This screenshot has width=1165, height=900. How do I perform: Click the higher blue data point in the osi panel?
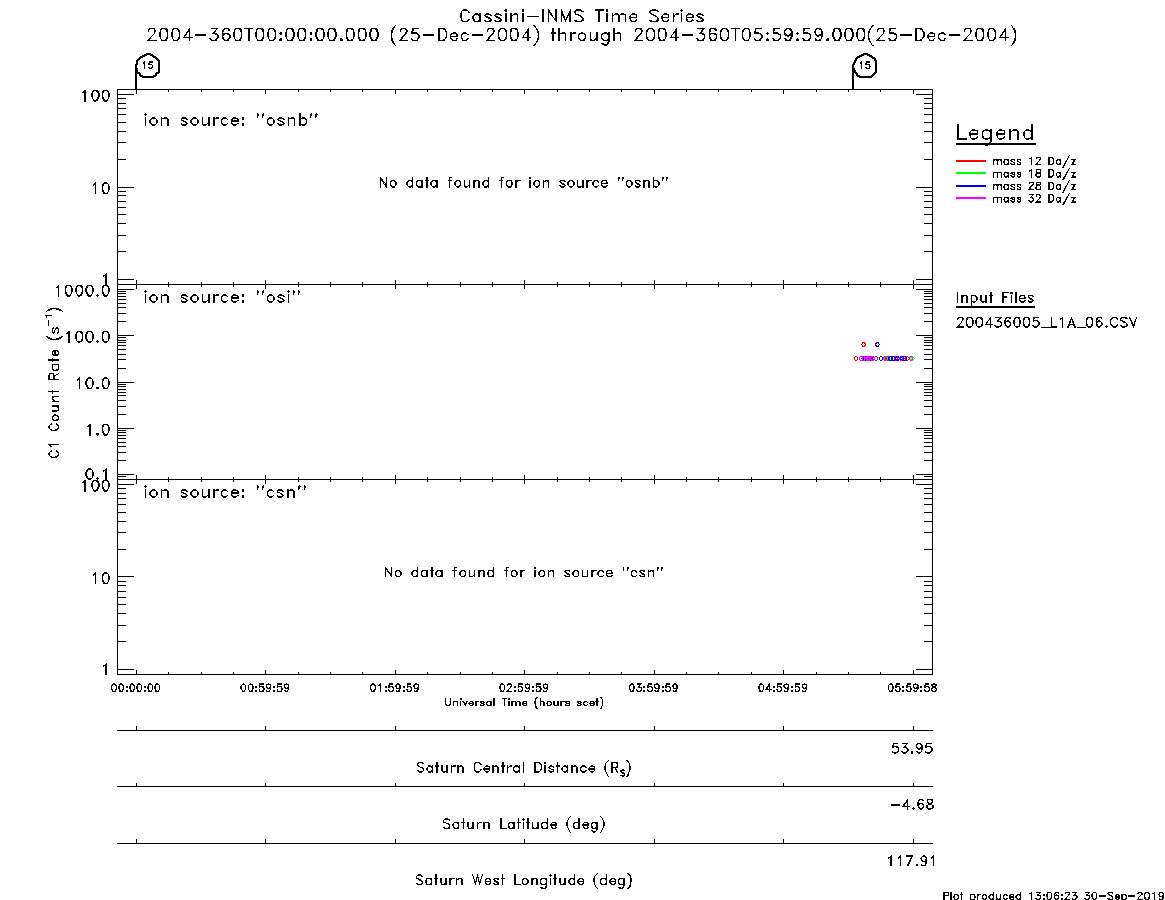tap(877, 344)
